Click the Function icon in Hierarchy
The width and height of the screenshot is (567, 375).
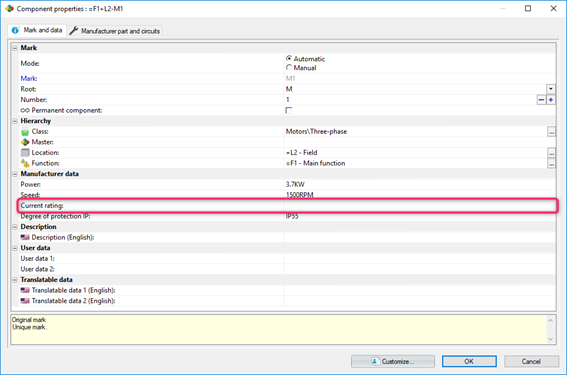click(x=25, y=163)
